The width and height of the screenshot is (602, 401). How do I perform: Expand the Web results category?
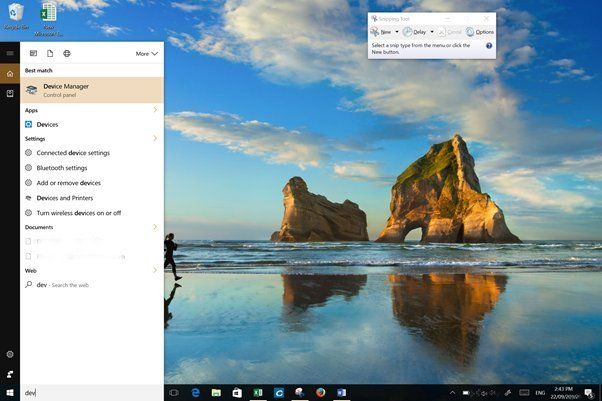pyautogui.click(x=155, y=270)
